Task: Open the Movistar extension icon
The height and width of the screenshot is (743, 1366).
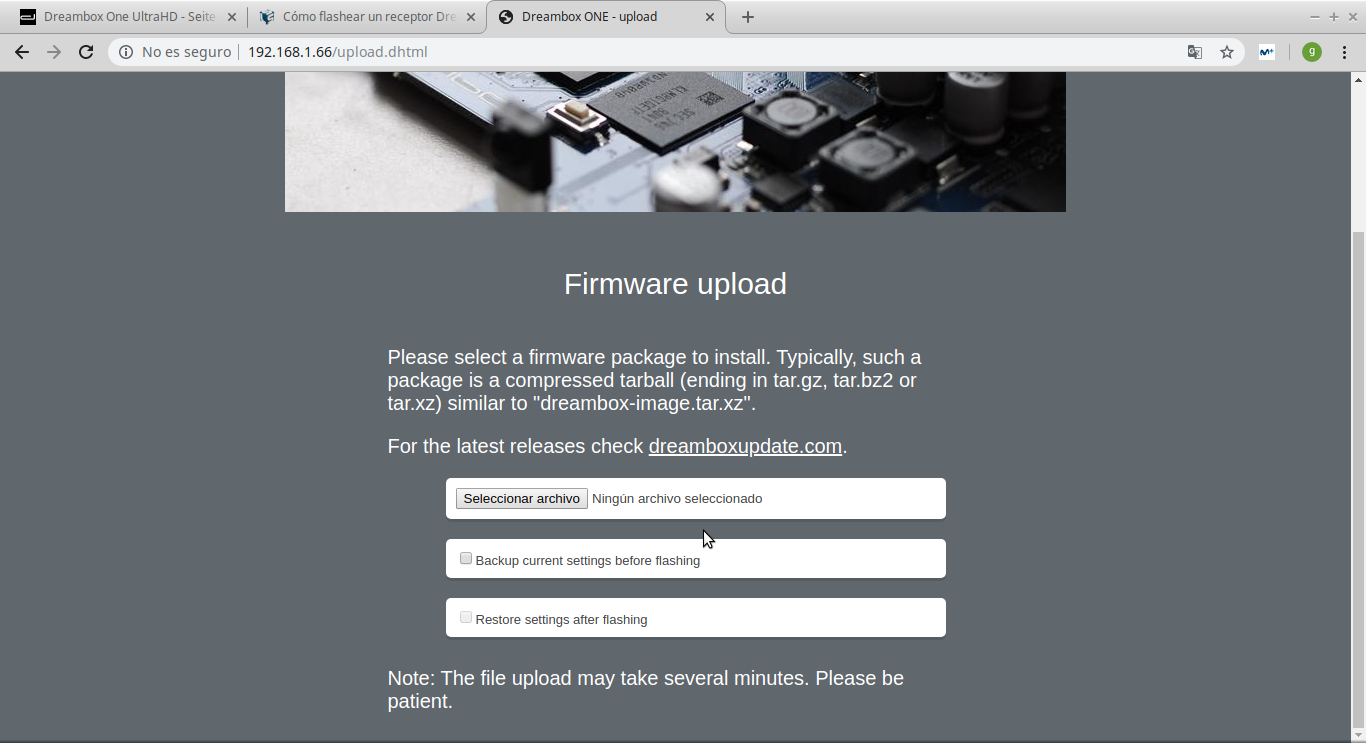Action: click(x=1267, y=52)
